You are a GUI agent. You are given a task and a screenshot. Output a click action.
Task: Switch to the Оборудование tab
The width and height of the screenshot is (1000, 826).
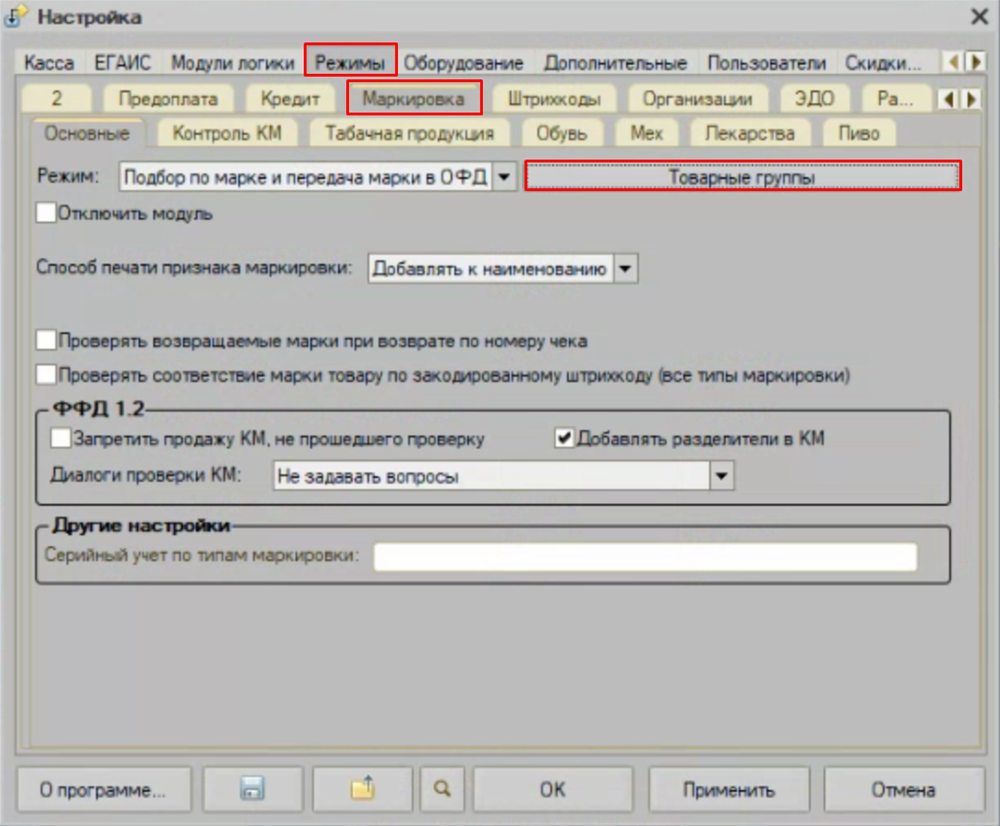pos(464,63)
